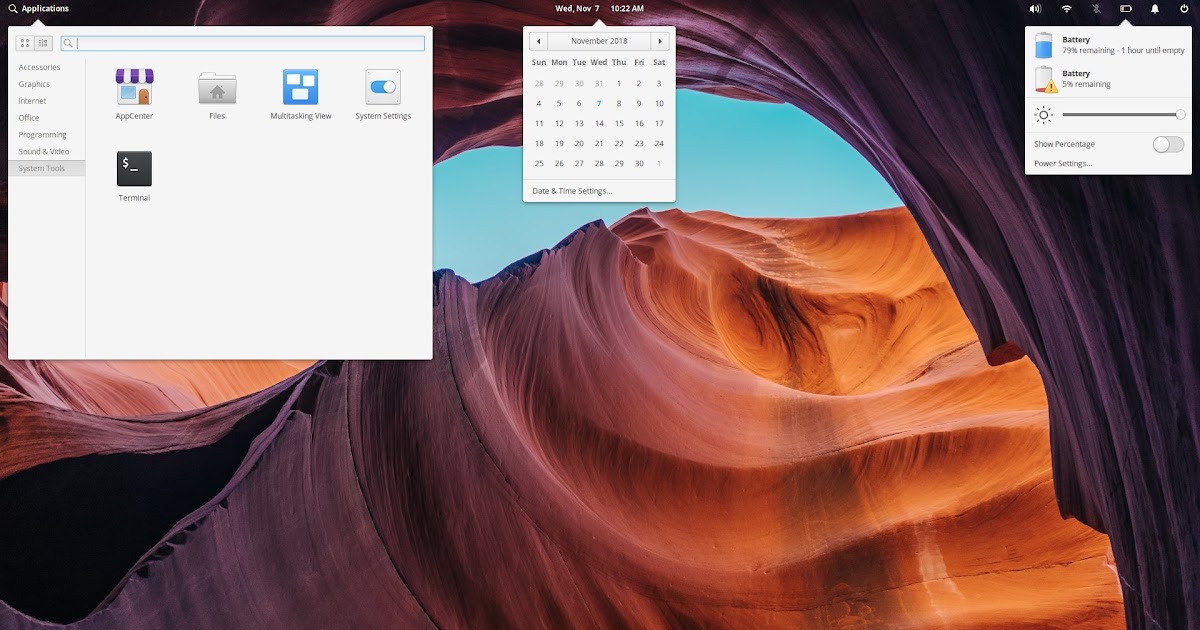
Task: Launch the Files app
Action: (x=217, y=94)
